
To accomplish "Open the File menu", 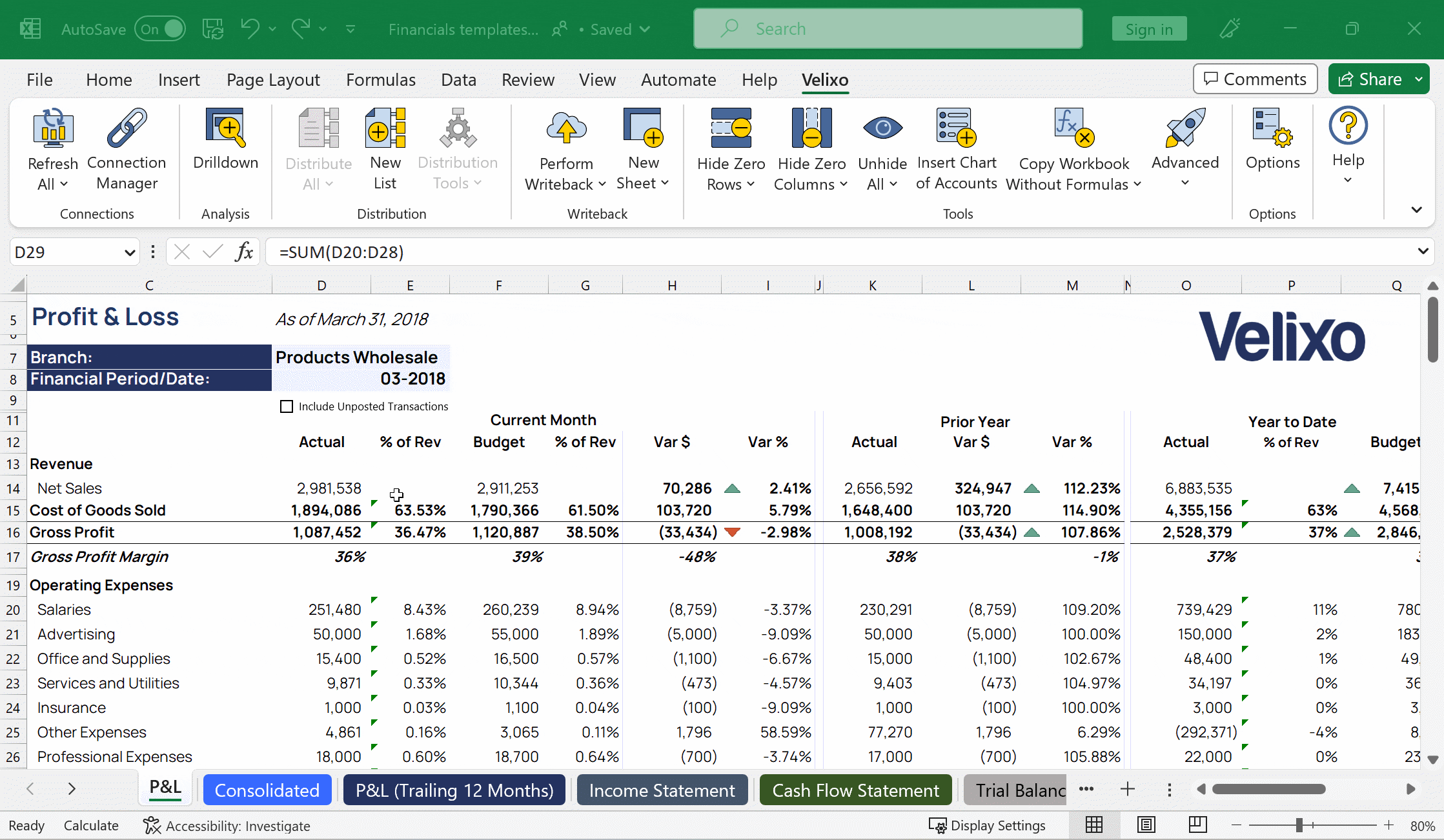I will click(39, 79).
